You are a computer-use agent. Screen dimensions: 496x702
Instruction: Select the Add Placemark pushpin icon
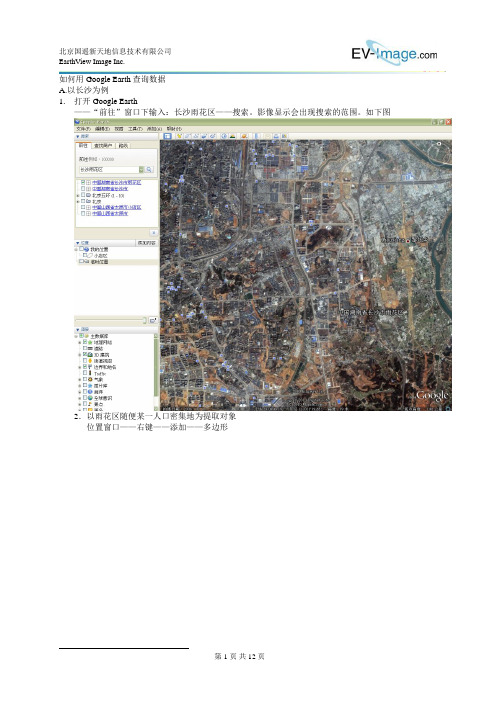pyautogui.click(x=180, y=136)
